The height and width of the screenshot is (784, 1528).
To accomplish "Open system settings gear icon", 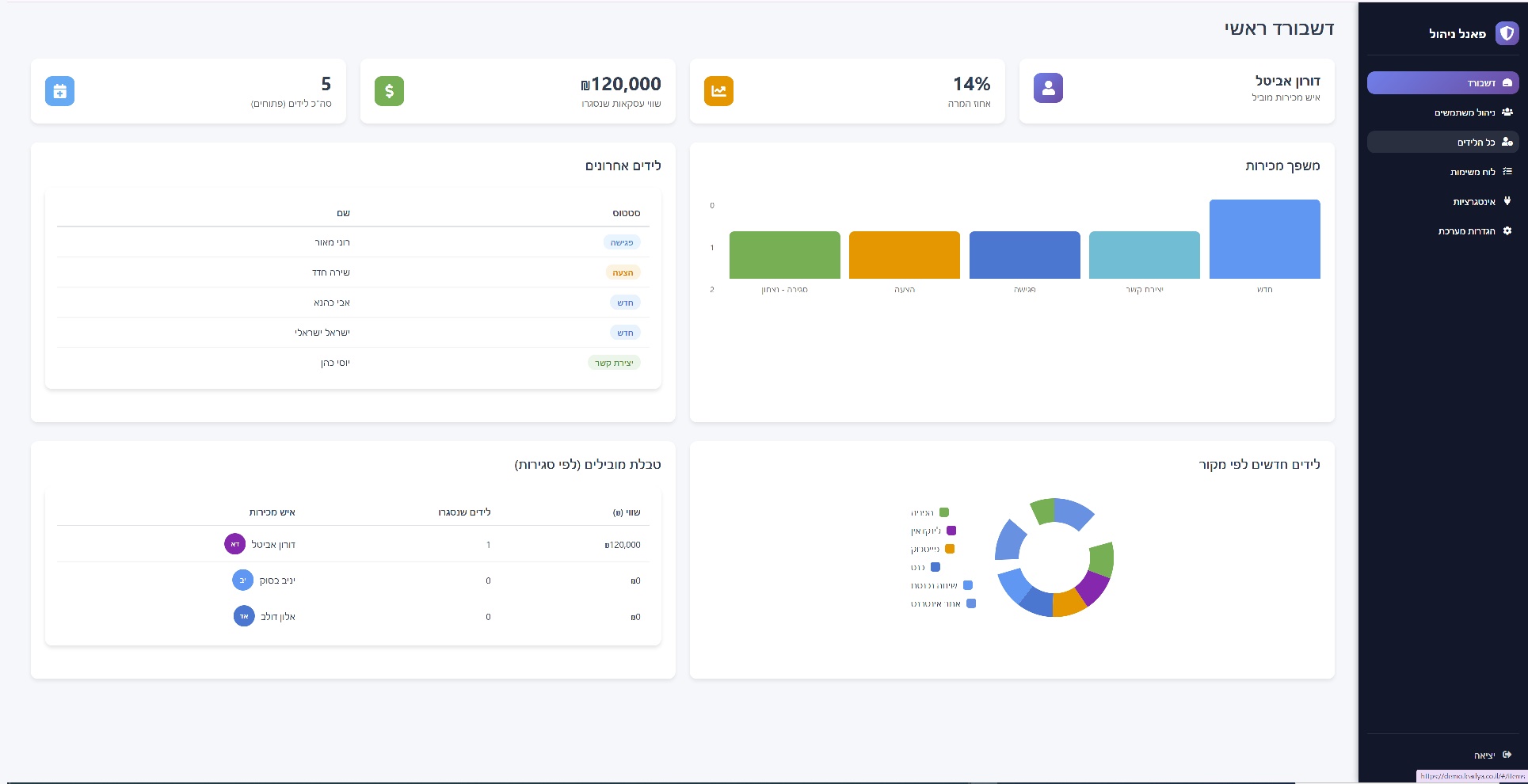I will [1507, 230].
